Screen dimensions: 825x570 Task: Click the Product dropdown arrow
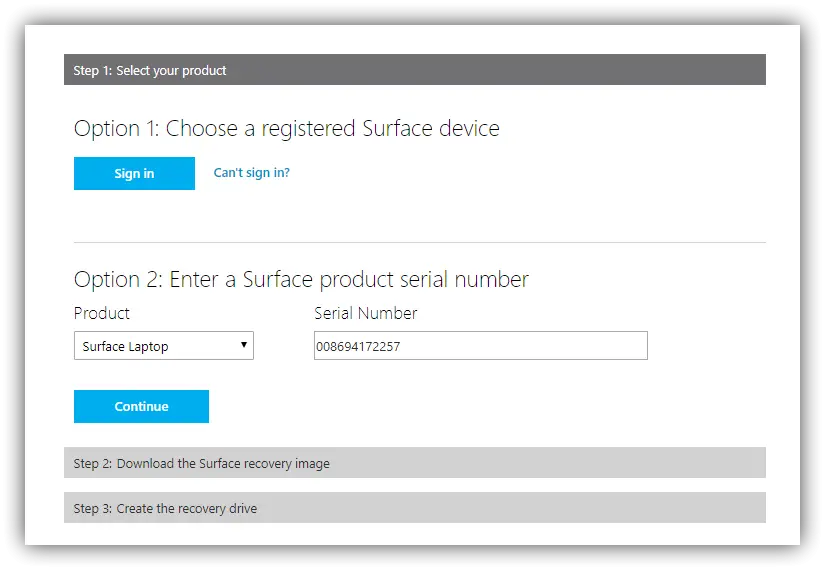pyautogui.click(x=244, y=346)
